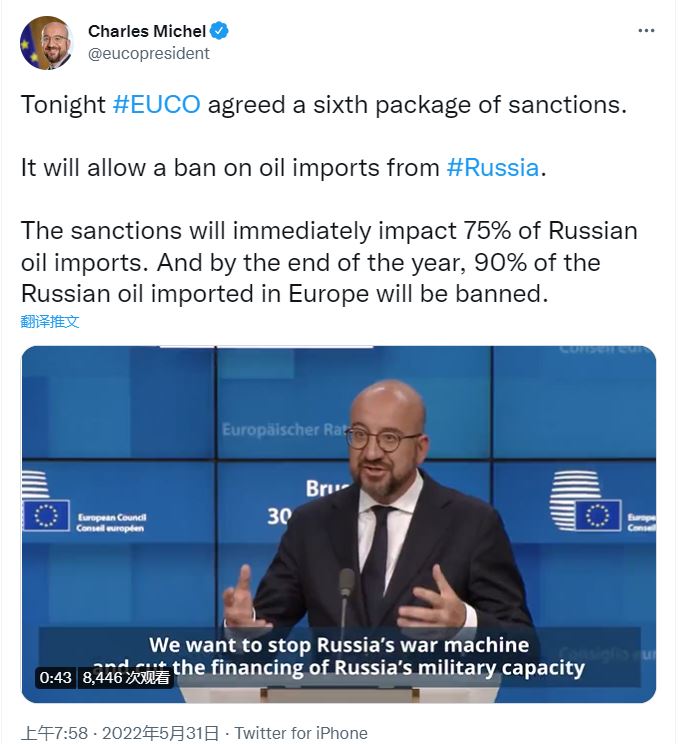This screenshot has width=687, height=744.
Task: Click the left European Council logo in video
Action: pos(85,514)
